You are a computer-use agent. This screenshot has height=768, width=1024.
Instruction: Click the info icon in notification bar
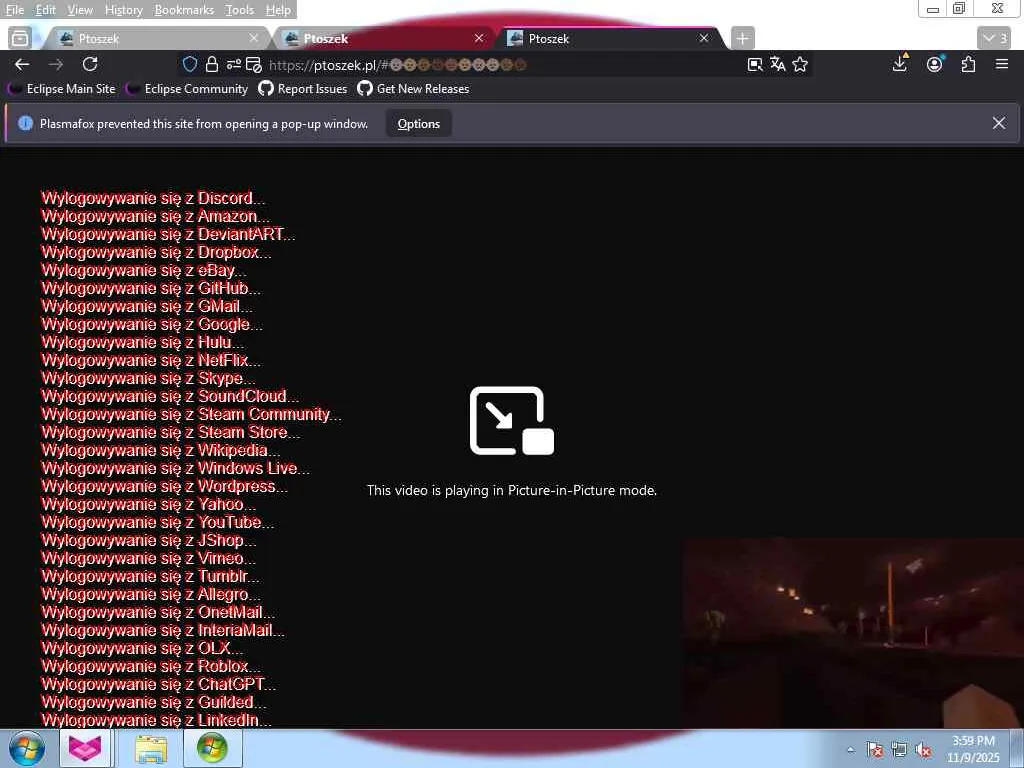[25, 123]
